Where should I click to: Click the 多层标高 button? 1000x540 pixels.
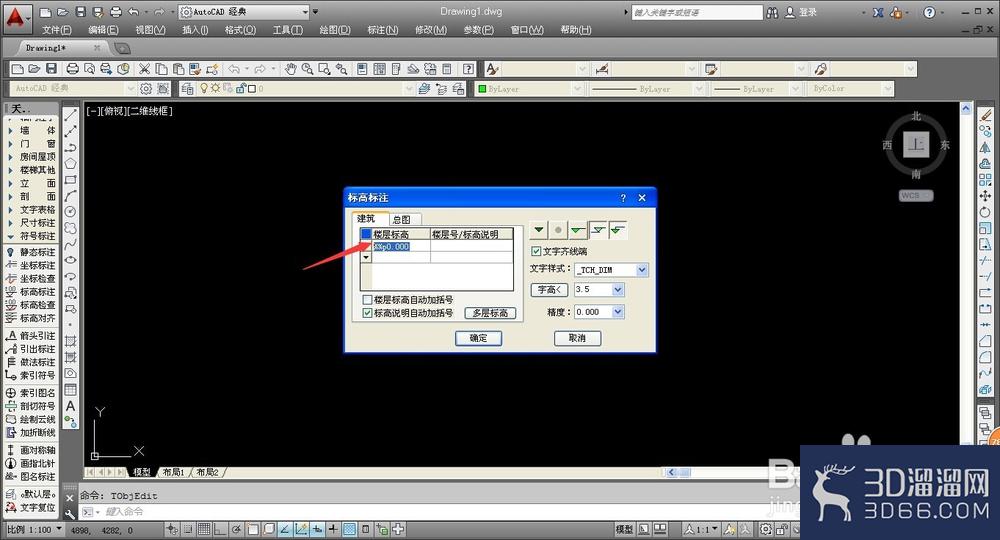[x=490, y=313]
